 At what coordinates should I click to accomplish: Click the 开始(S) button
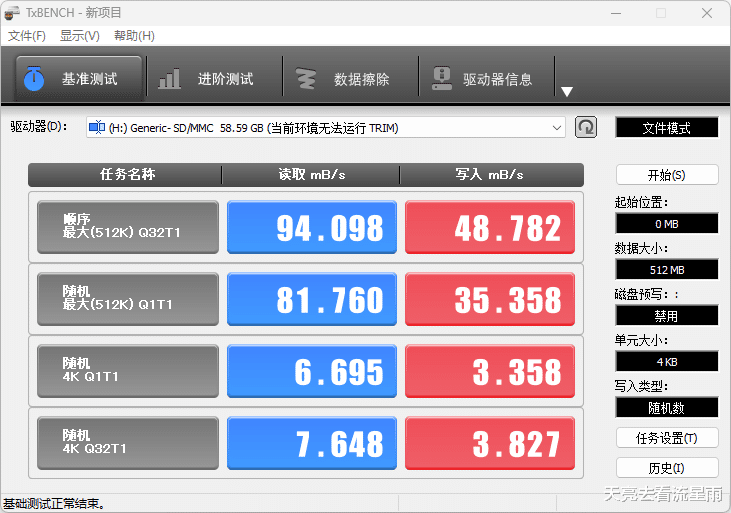(667, 175)
